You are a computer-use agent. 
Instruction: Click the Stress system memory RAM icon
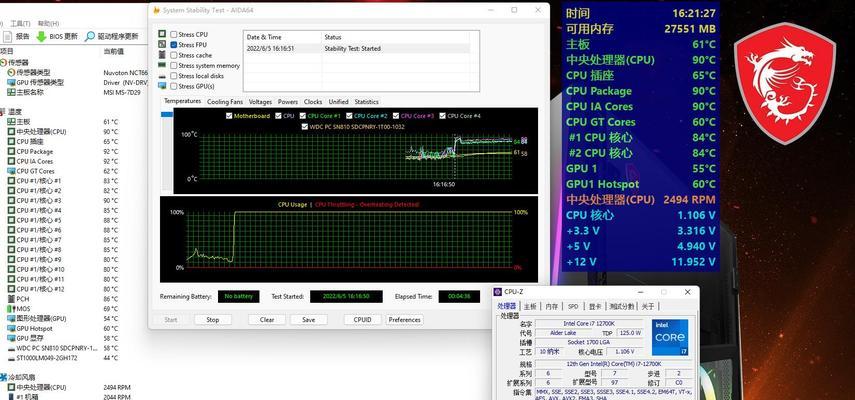pyautogui.click(x=162, y=65)
